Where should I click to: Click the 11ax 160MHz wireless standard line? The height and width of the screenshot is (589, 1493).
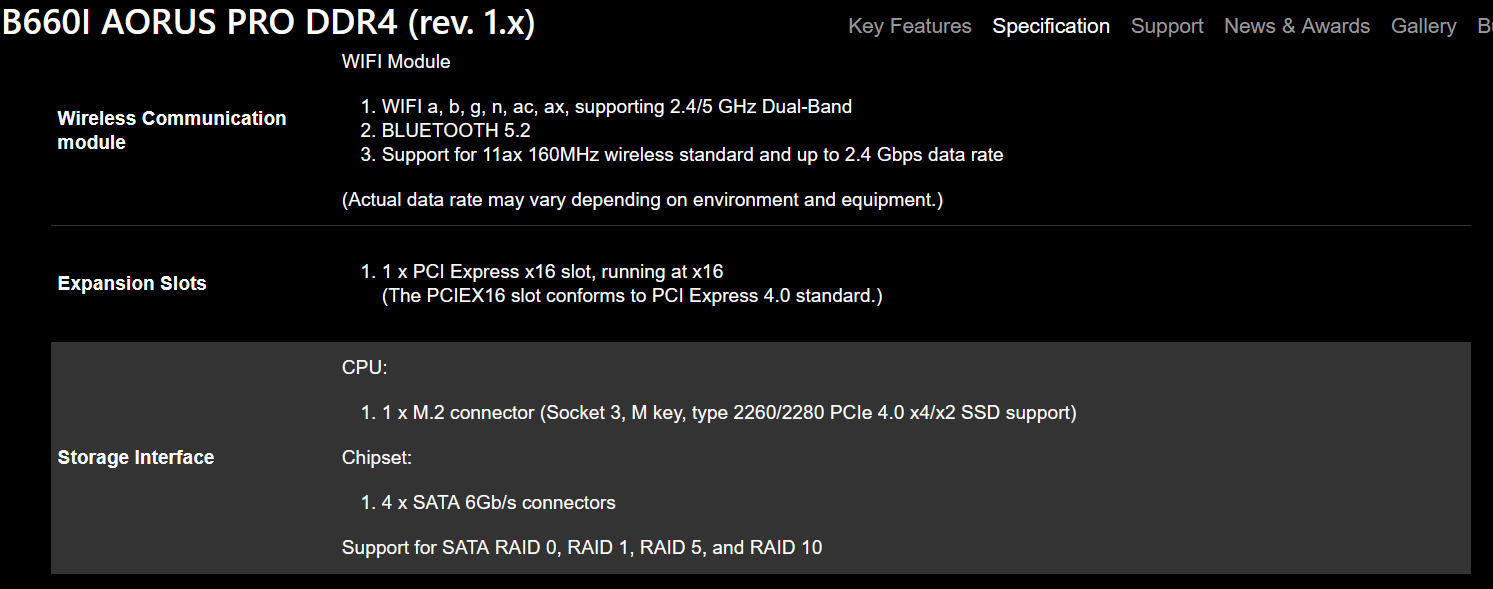click(692, 154)
